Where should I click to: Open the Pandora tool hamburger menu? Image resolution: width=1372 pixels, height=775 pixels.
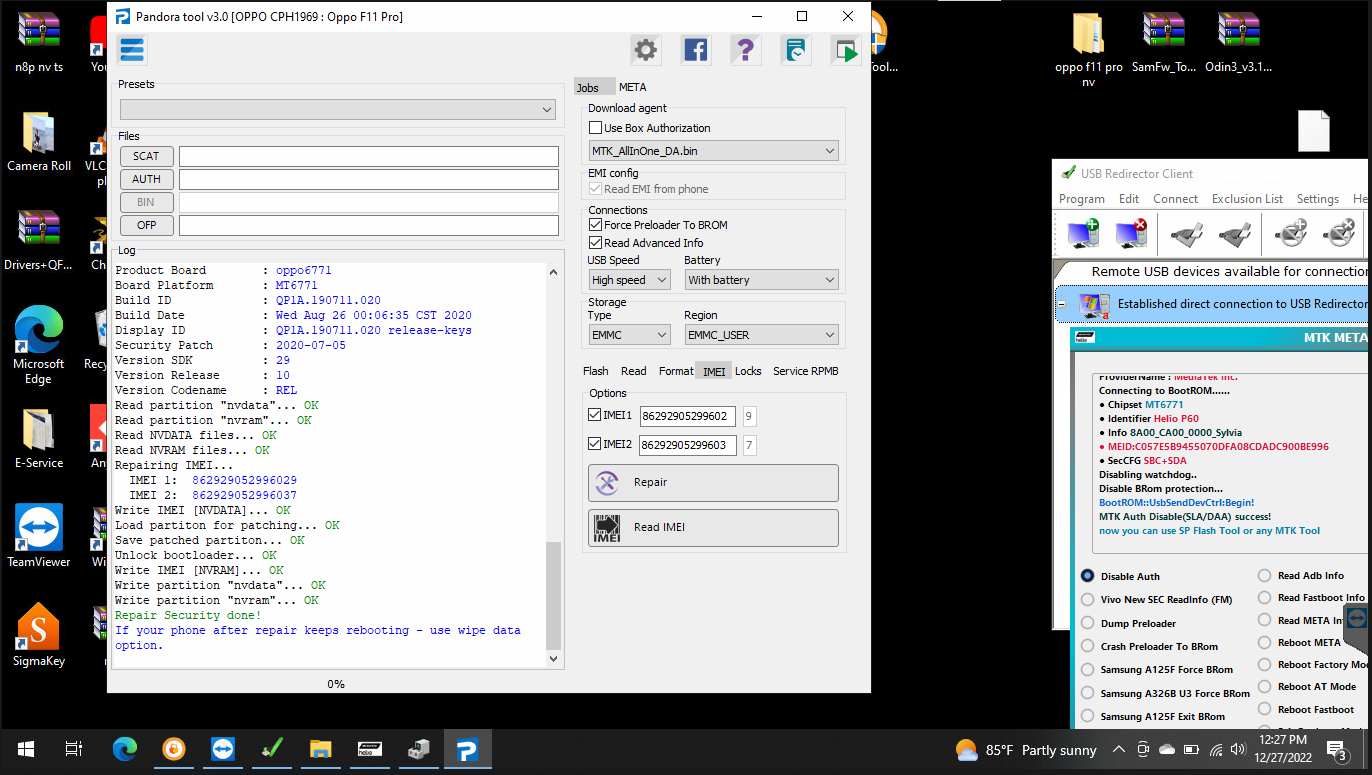[x=132, y=49]
